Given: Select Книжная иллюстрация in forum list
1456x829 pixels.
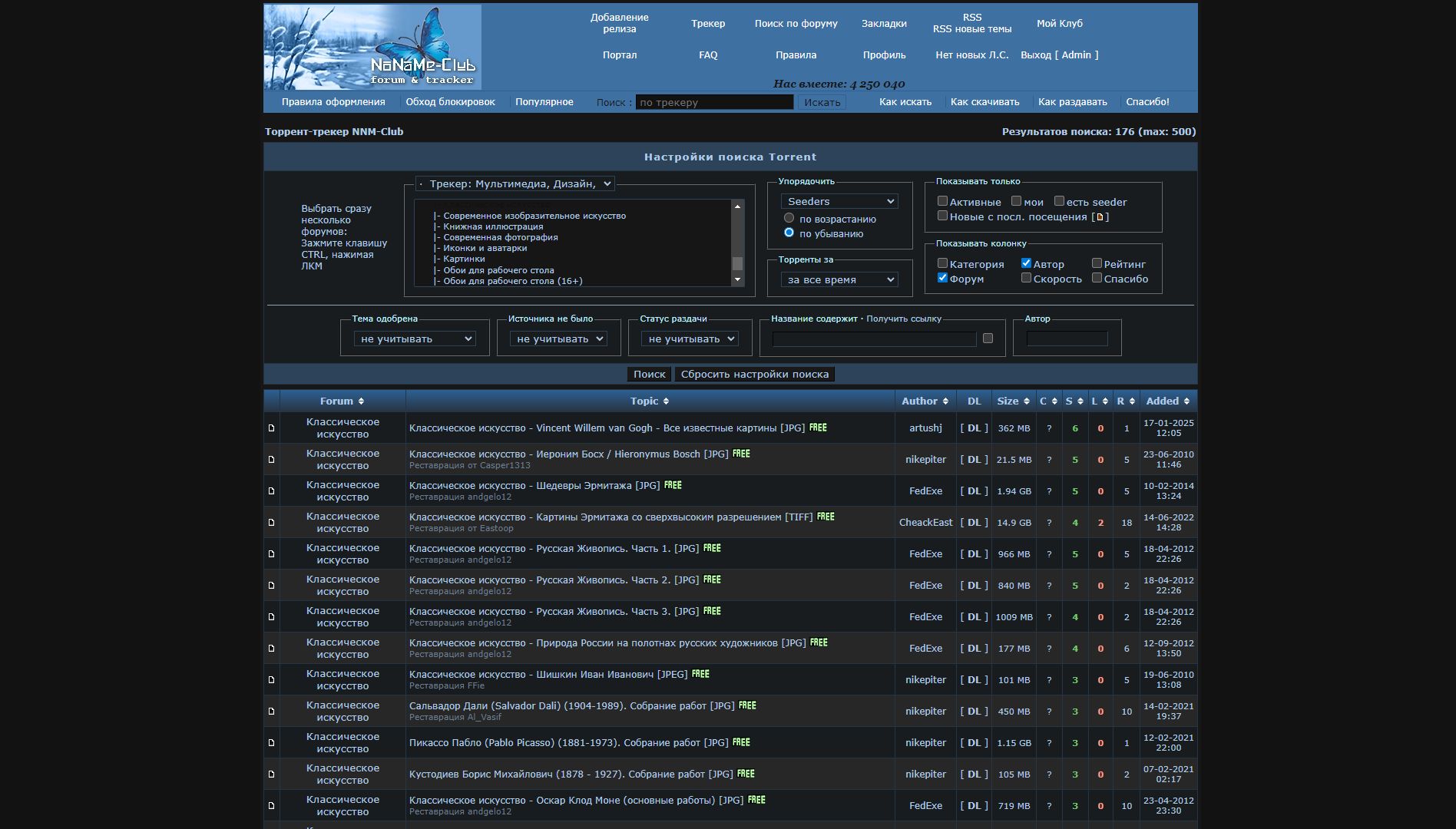Looking at the screenshot, I should (493, 226).
